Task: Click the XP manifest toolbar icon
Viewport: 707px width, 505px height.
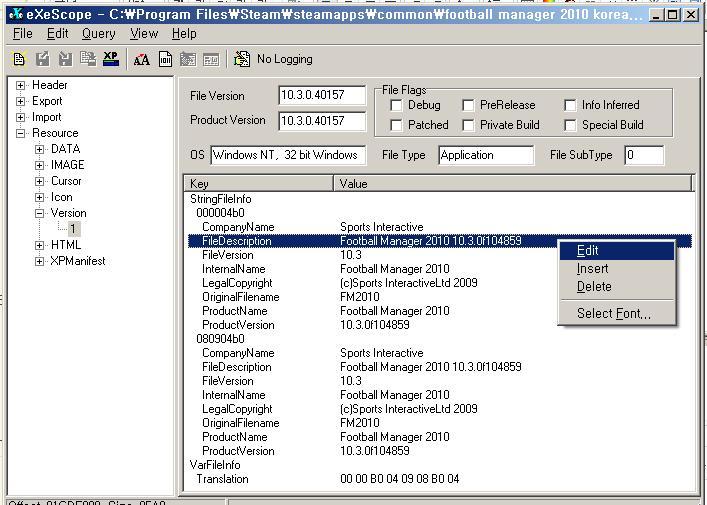Action: coord(110,59)
